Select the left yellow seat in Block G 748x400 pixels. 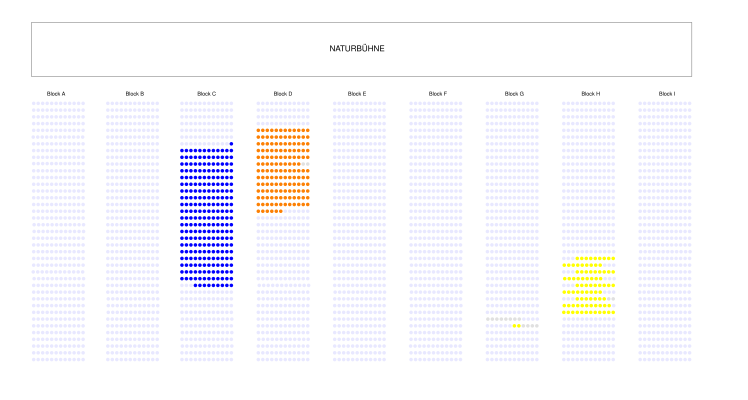pos(514,325)
